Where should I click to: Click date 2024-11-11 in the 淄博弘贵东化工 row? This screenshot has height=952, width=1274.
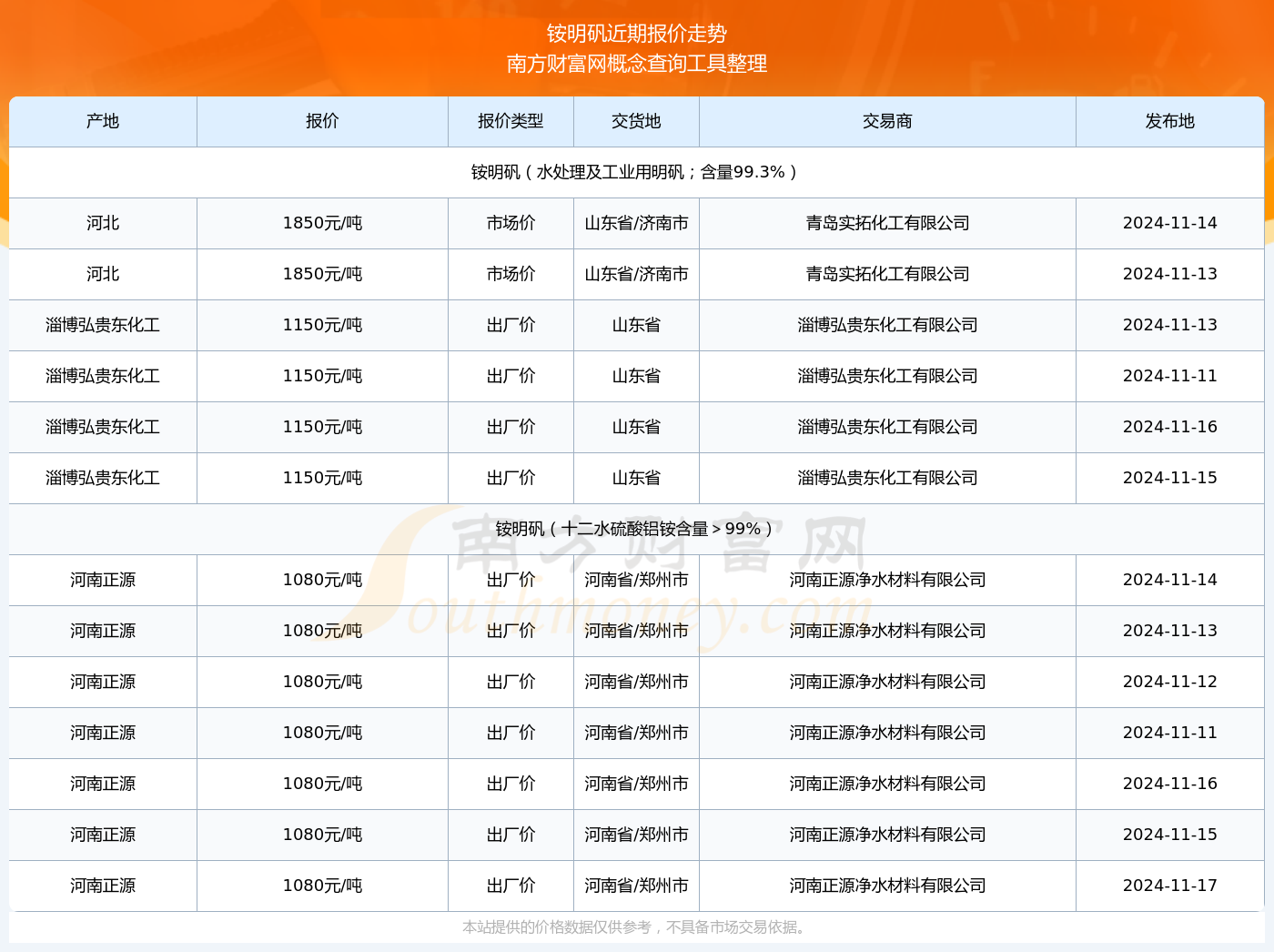point(1170,376)
